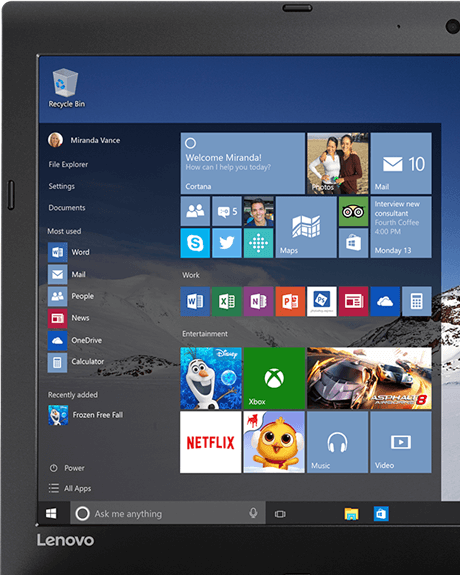Open the contact photo tile of man

point(259,211)
